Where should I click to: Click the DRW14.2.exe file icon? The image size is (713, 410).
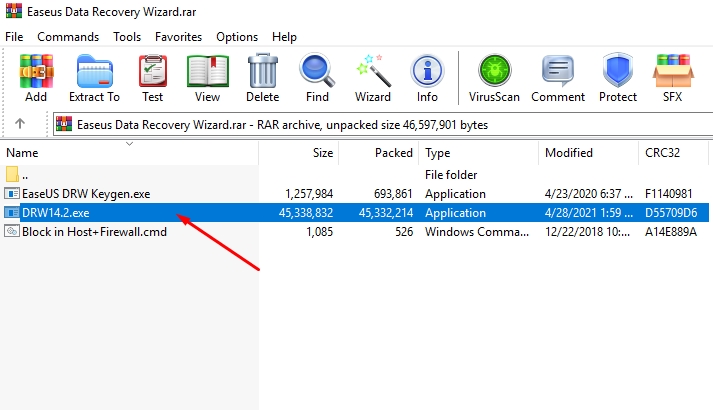[12, 213]
